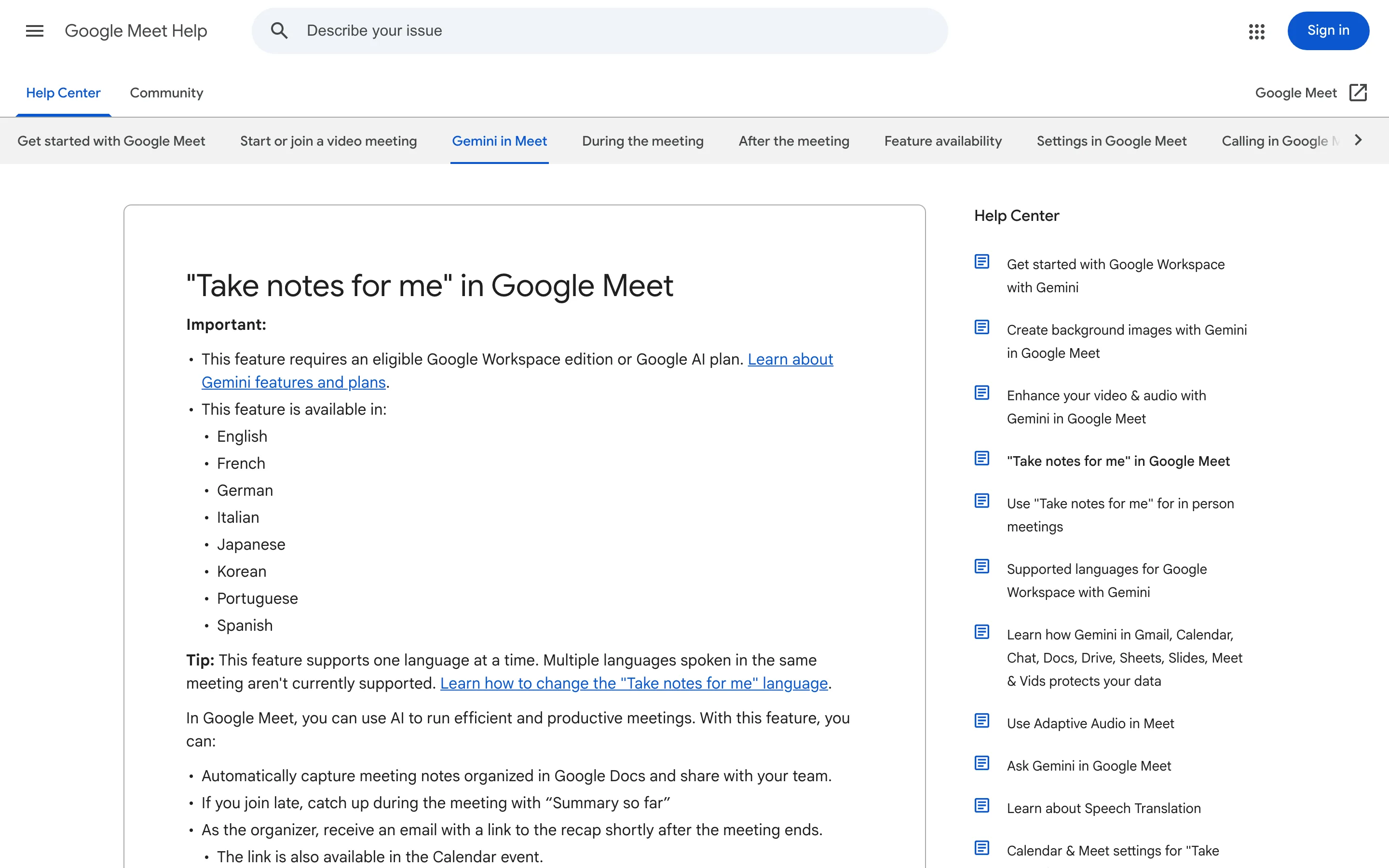Click article icon beside Learn how Gemini in Gmail

click(x=981, y=632)
